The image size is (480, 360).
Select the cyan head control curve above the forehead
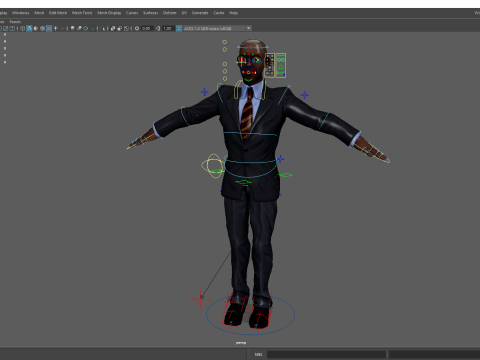(252, 47)
